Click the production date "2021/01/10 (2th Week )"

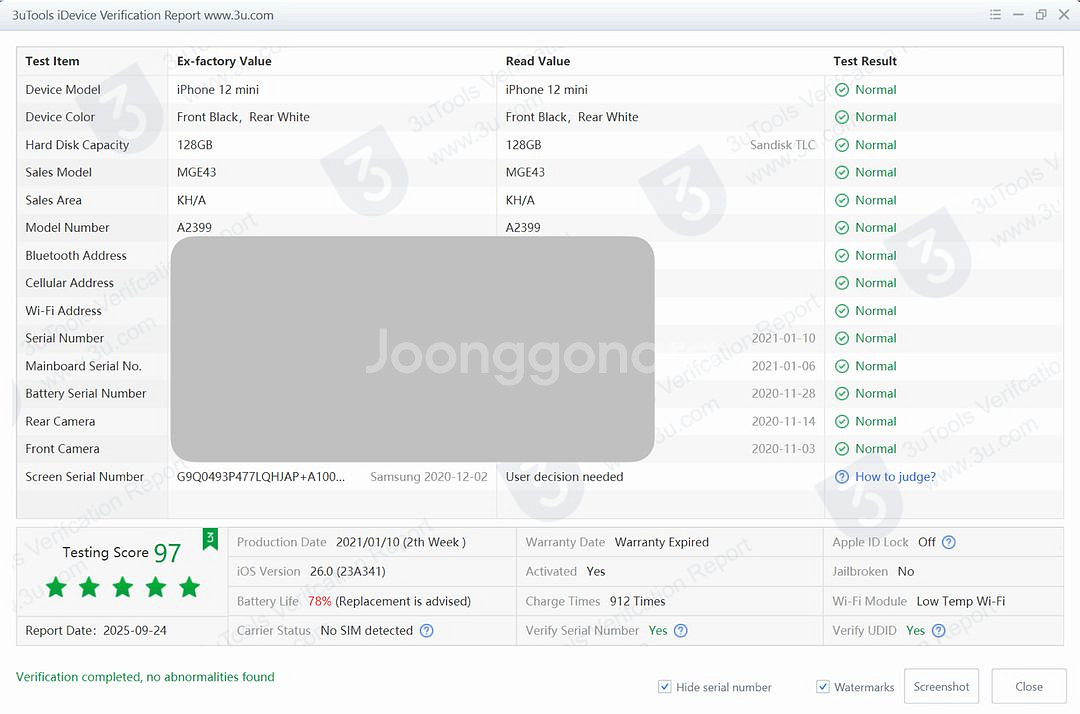pos(401,543)
